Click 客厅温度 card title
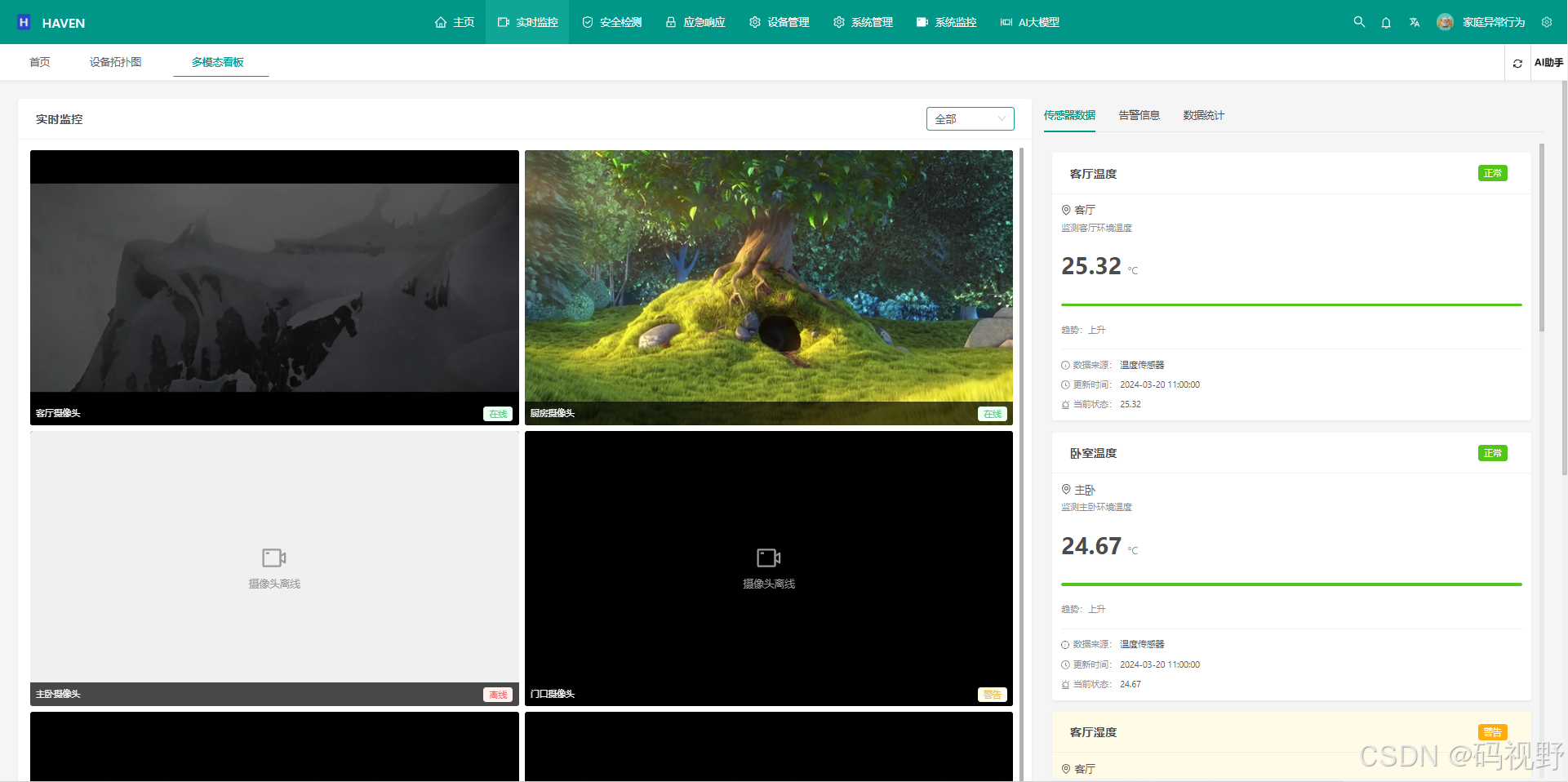 (x=1093, y=174)
